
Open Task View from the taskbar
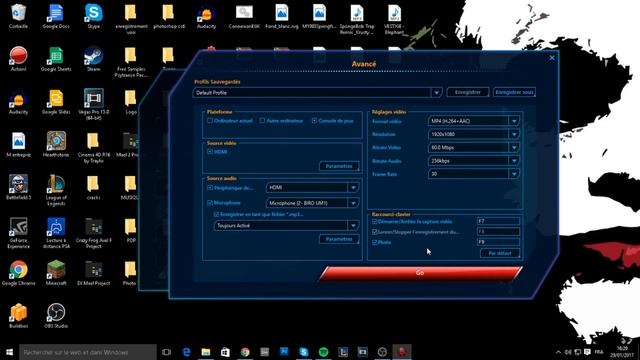(167, 352)
